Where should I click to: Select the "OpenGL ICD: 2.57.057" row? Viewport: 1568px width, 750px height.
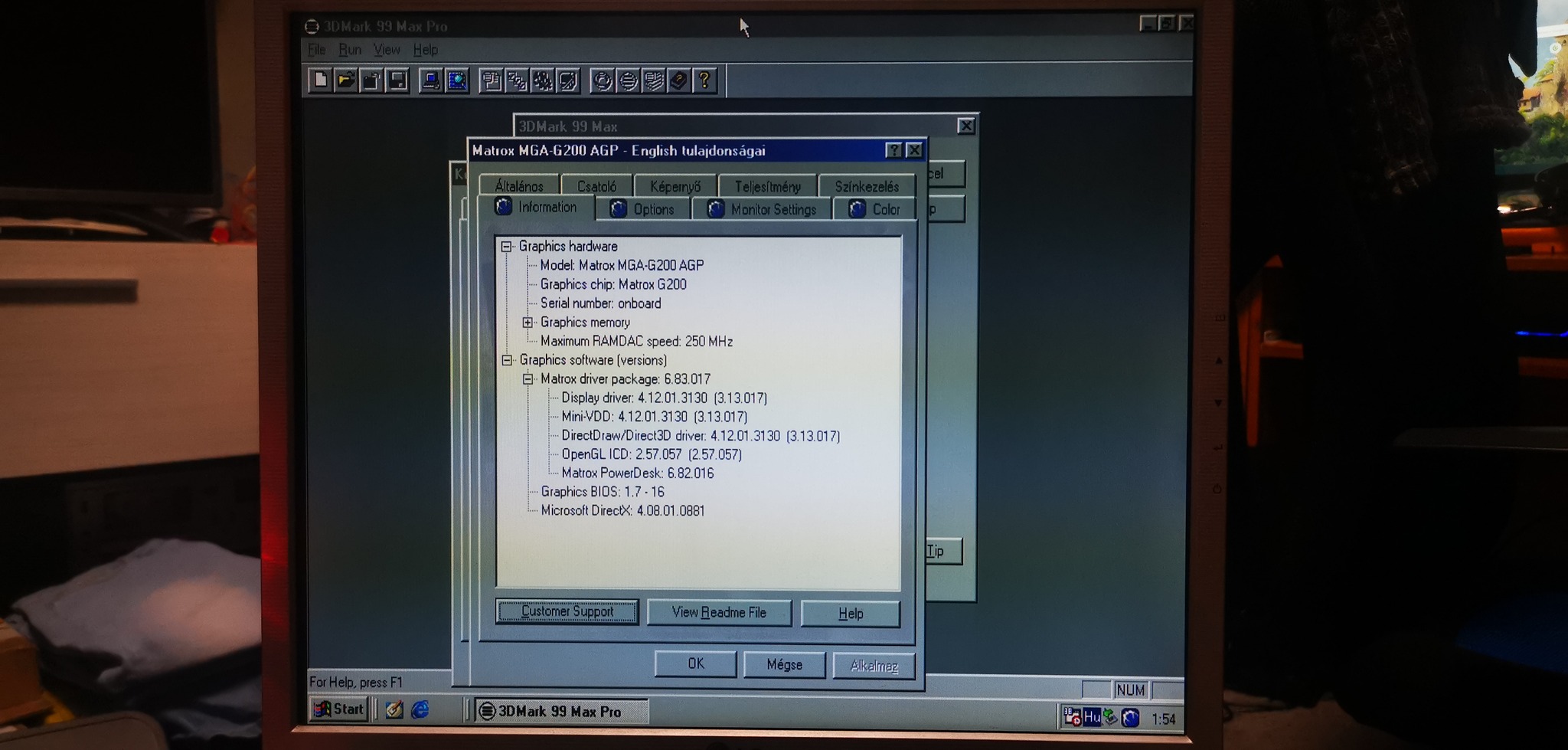(652, 454)
